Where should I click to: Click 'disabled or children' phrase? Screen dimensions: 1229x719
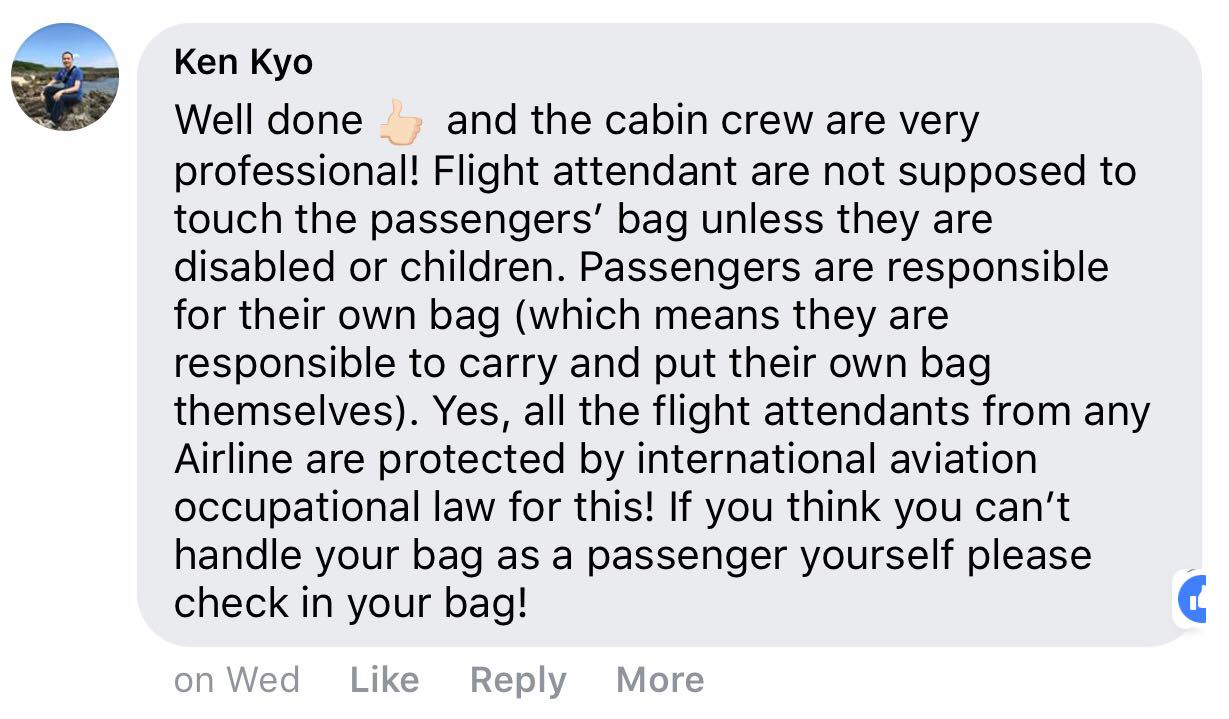[367, 266]
